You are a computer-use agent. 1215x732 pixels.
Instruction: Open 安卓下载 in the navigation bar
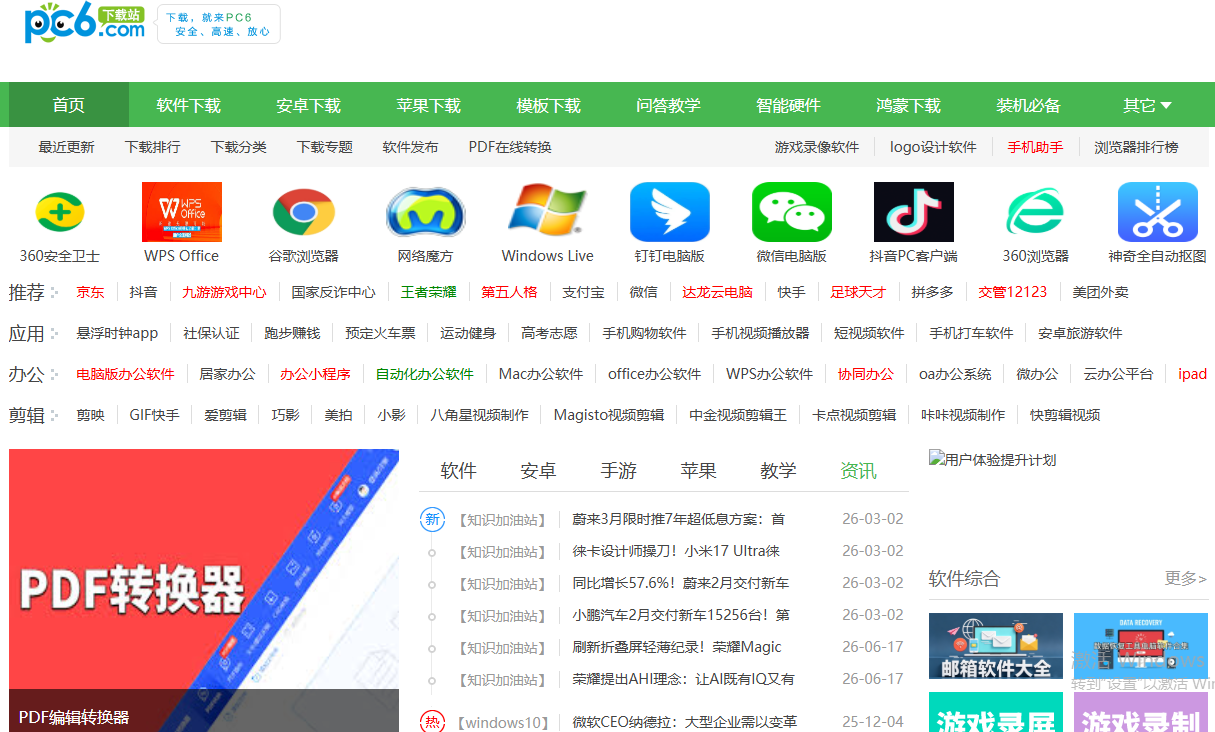coord(309,105)
